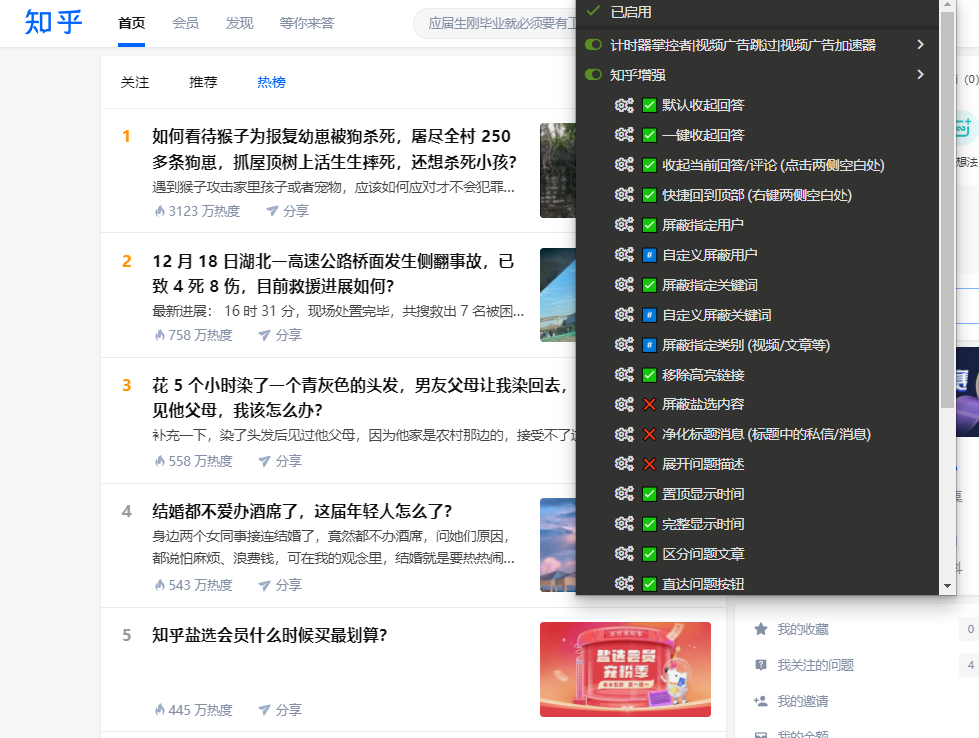Select the 关注 feed tab
Viewport: 979px width, 738px height.
[135, 82]
